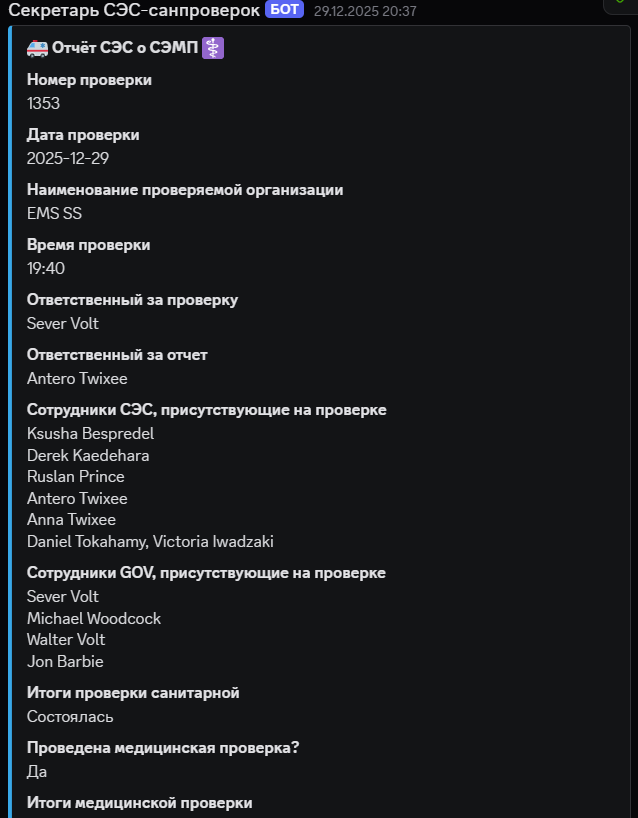This screenshot has height=818, width=638.
Task: Click the green icon in the top-right corner
Action: 620,4
